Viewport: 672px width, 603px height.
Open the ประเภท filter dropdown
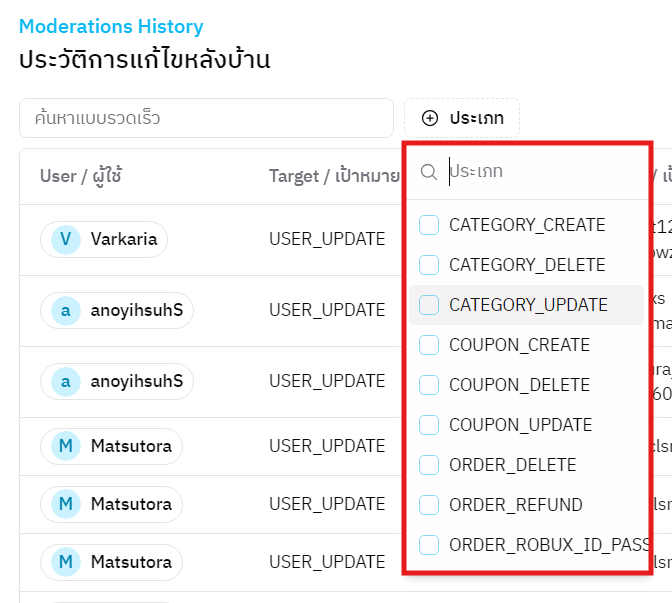pyautogui.click(x=462, y=118)
